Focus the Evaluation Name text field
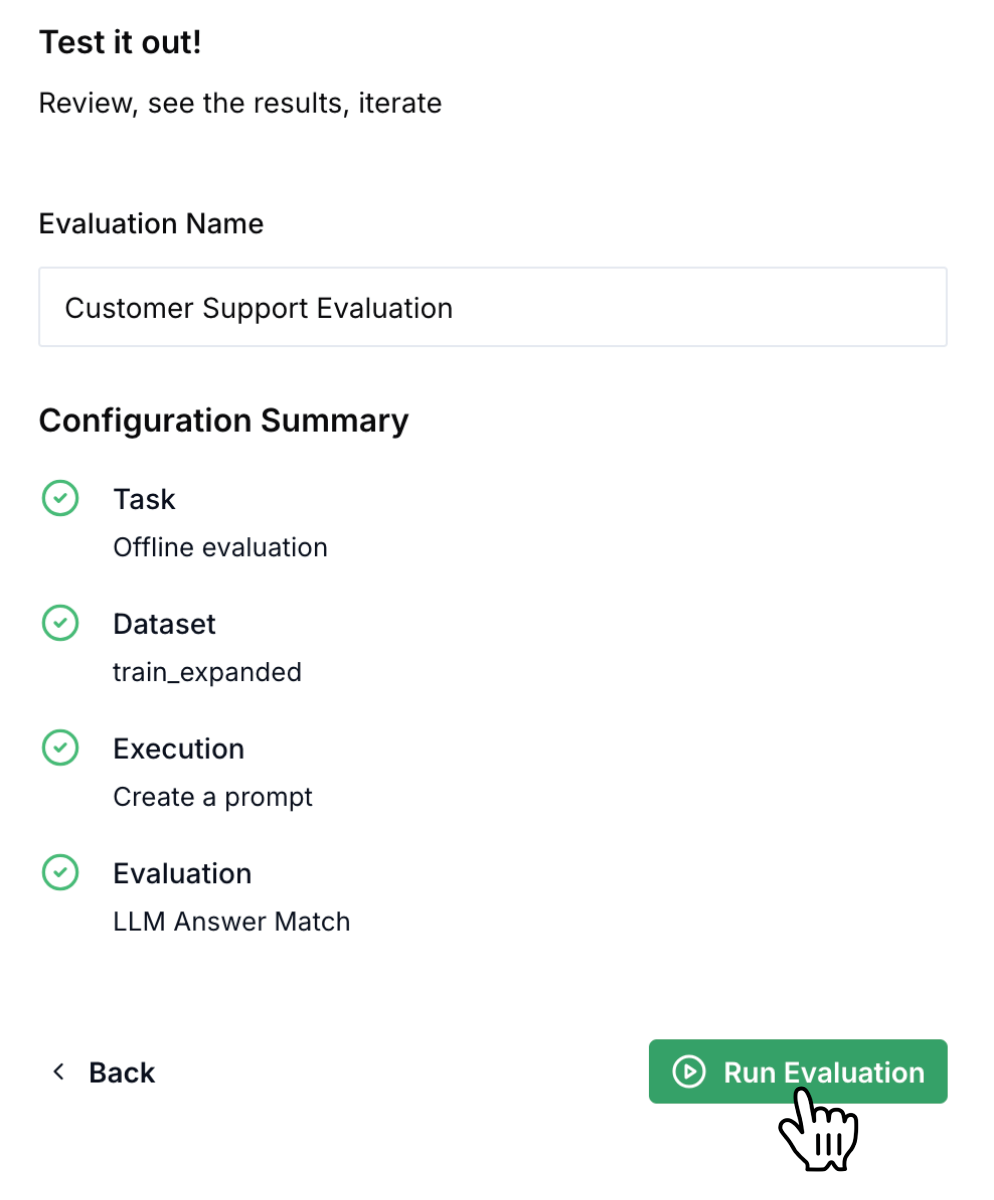This screenshot has height=1200, width=994. click(x=492, y=307)
